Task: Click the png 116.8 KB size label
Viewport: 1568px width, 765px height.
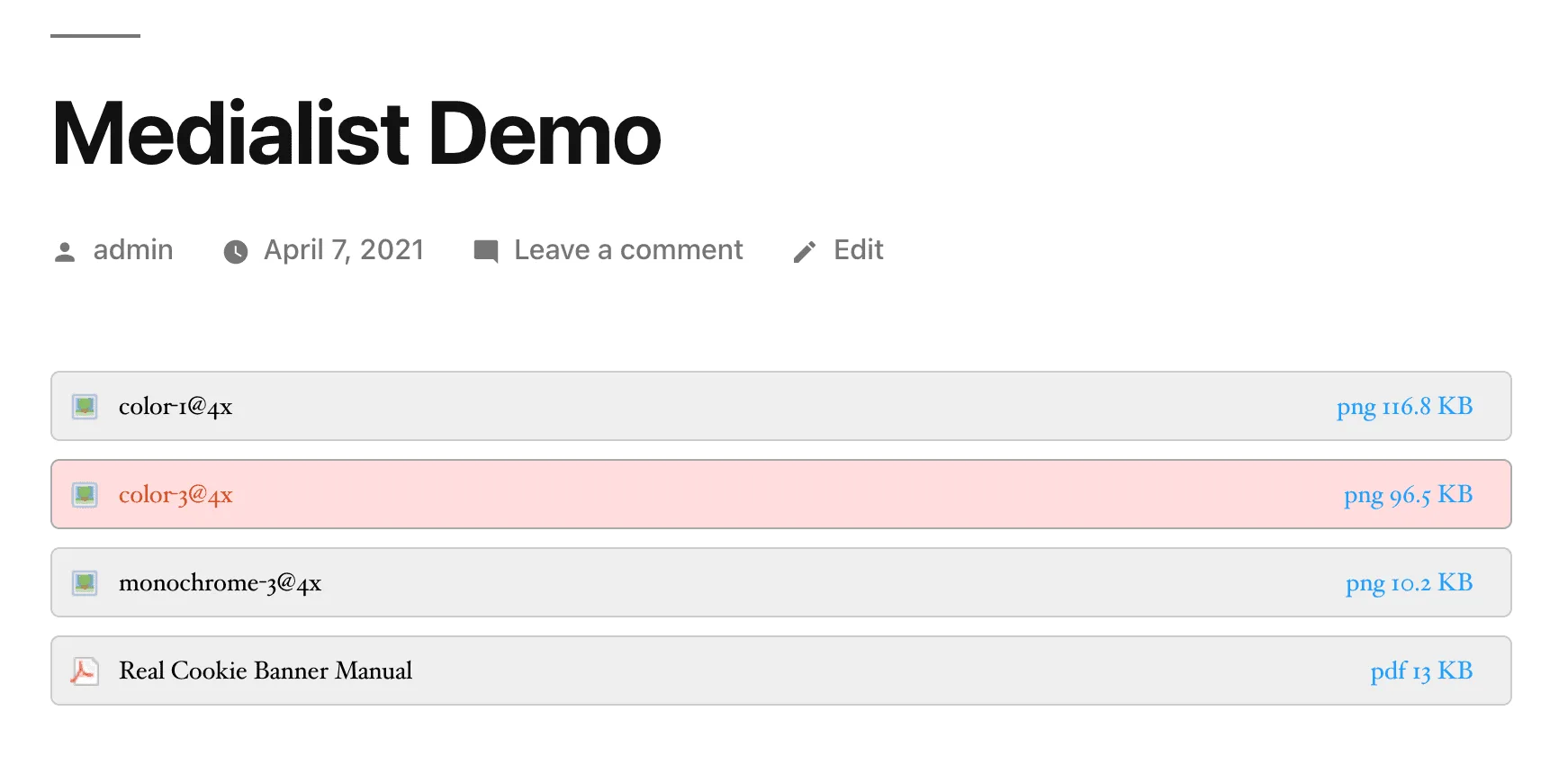Action: pos(1404,407)
